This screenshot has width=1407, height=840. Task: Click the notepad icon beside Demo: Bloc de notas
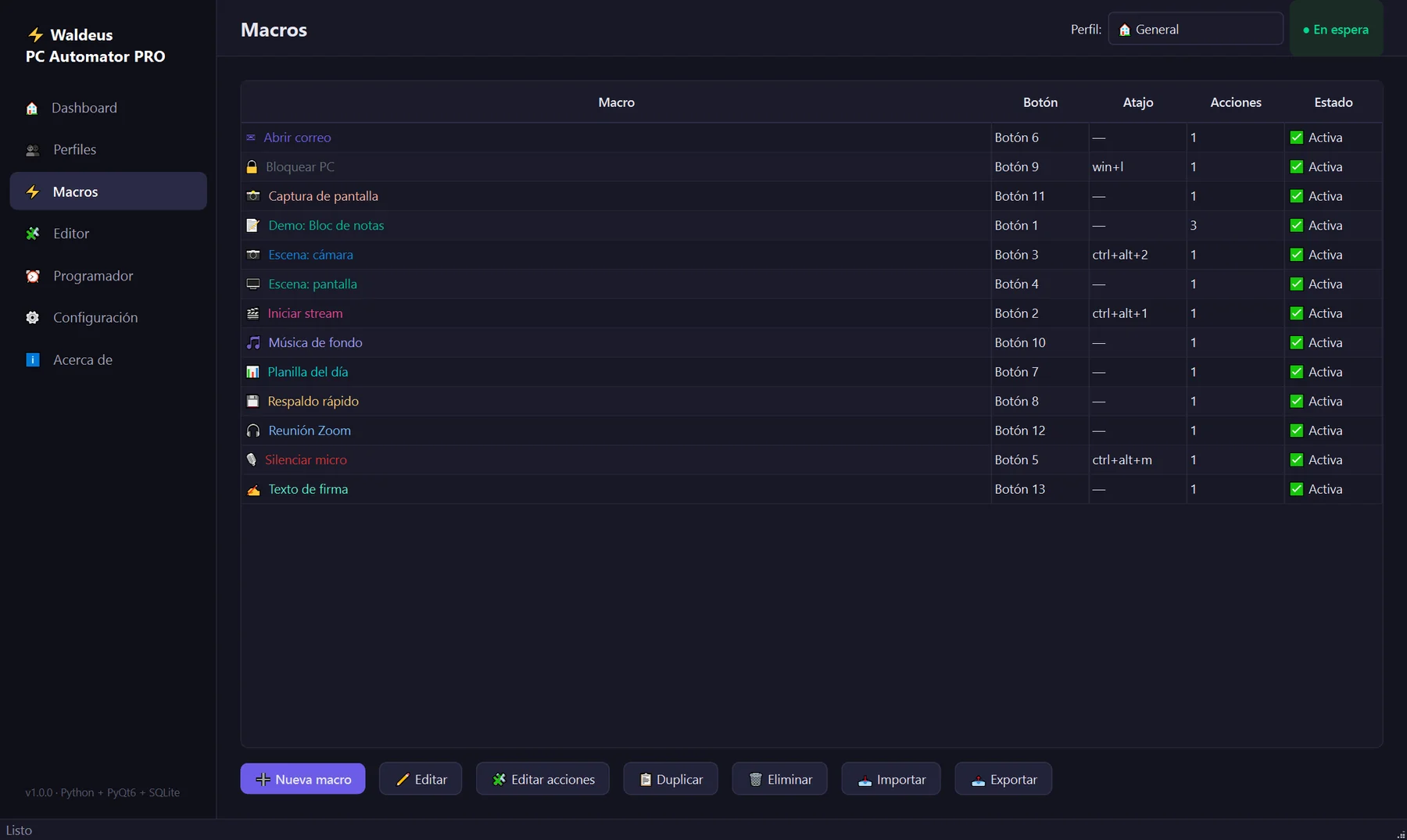pos(252,226)
